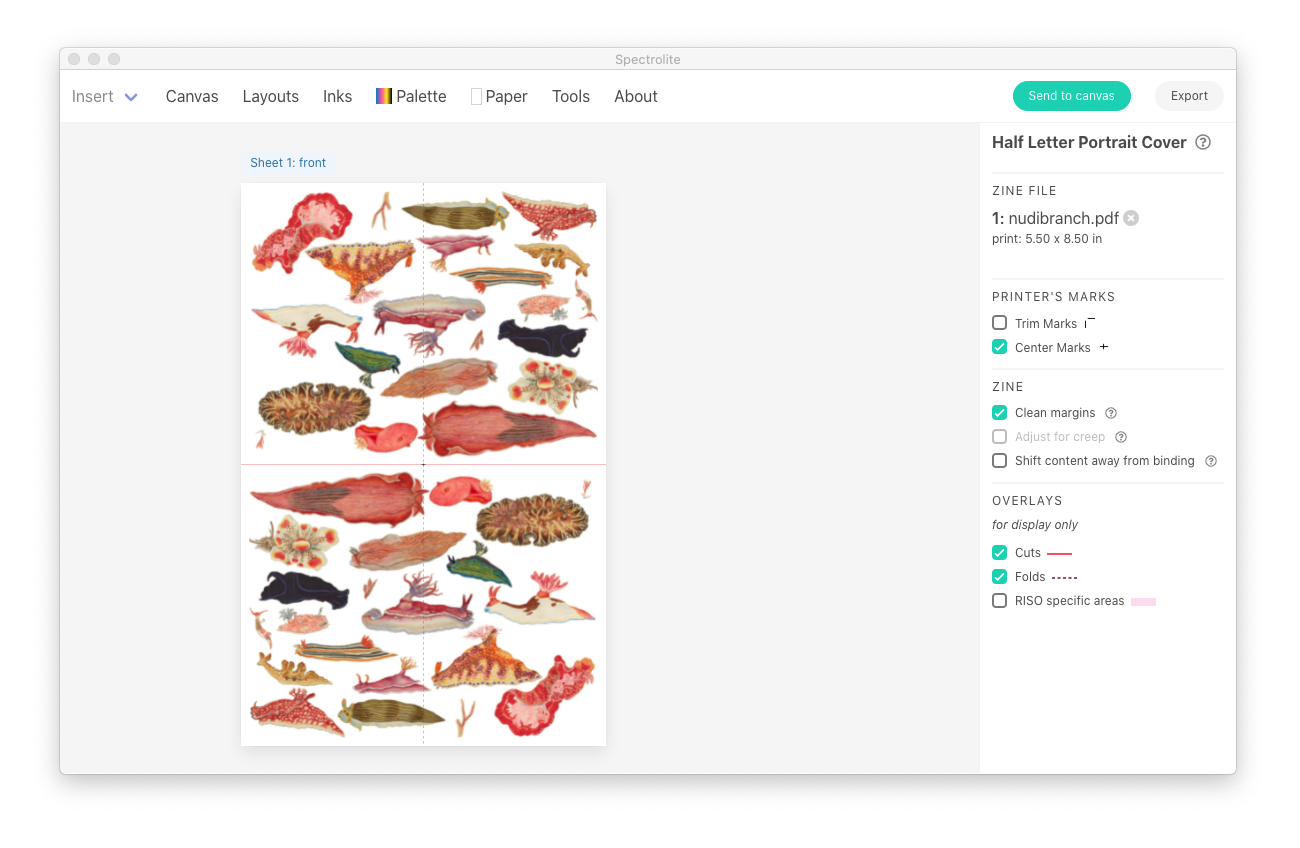Open the Inks menu
This screenshot has width=1300, height=848.
click(x=337, y=96)
